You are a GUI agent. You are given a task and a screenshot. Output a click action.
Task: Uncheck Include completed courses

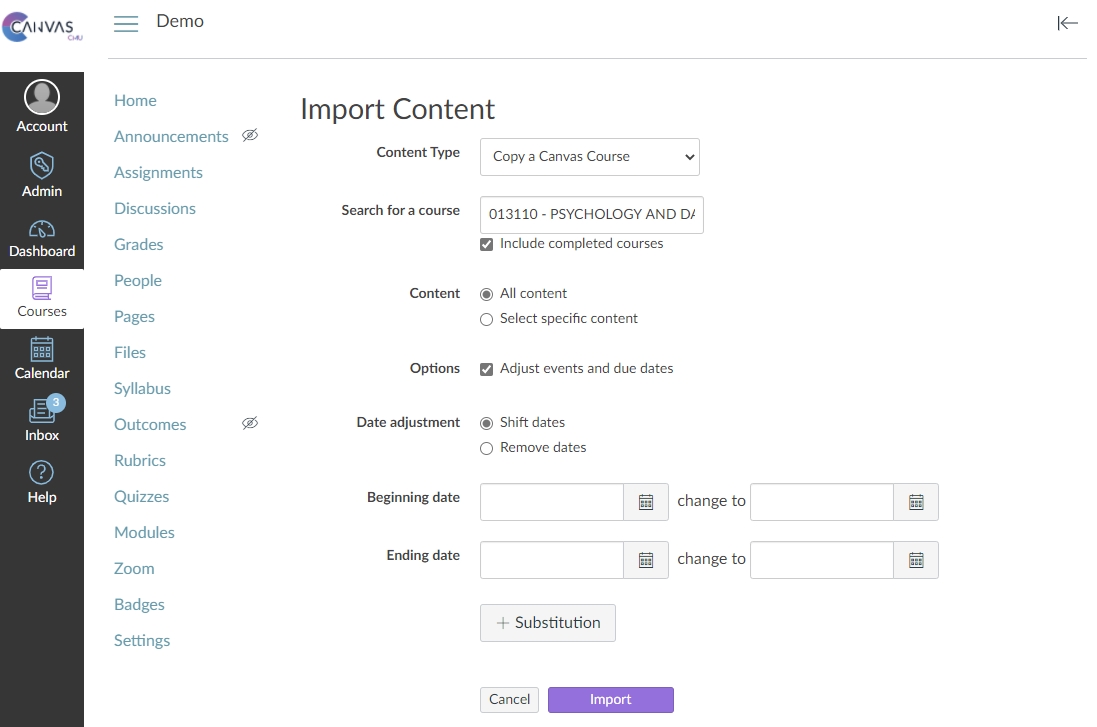pos(487,244)
